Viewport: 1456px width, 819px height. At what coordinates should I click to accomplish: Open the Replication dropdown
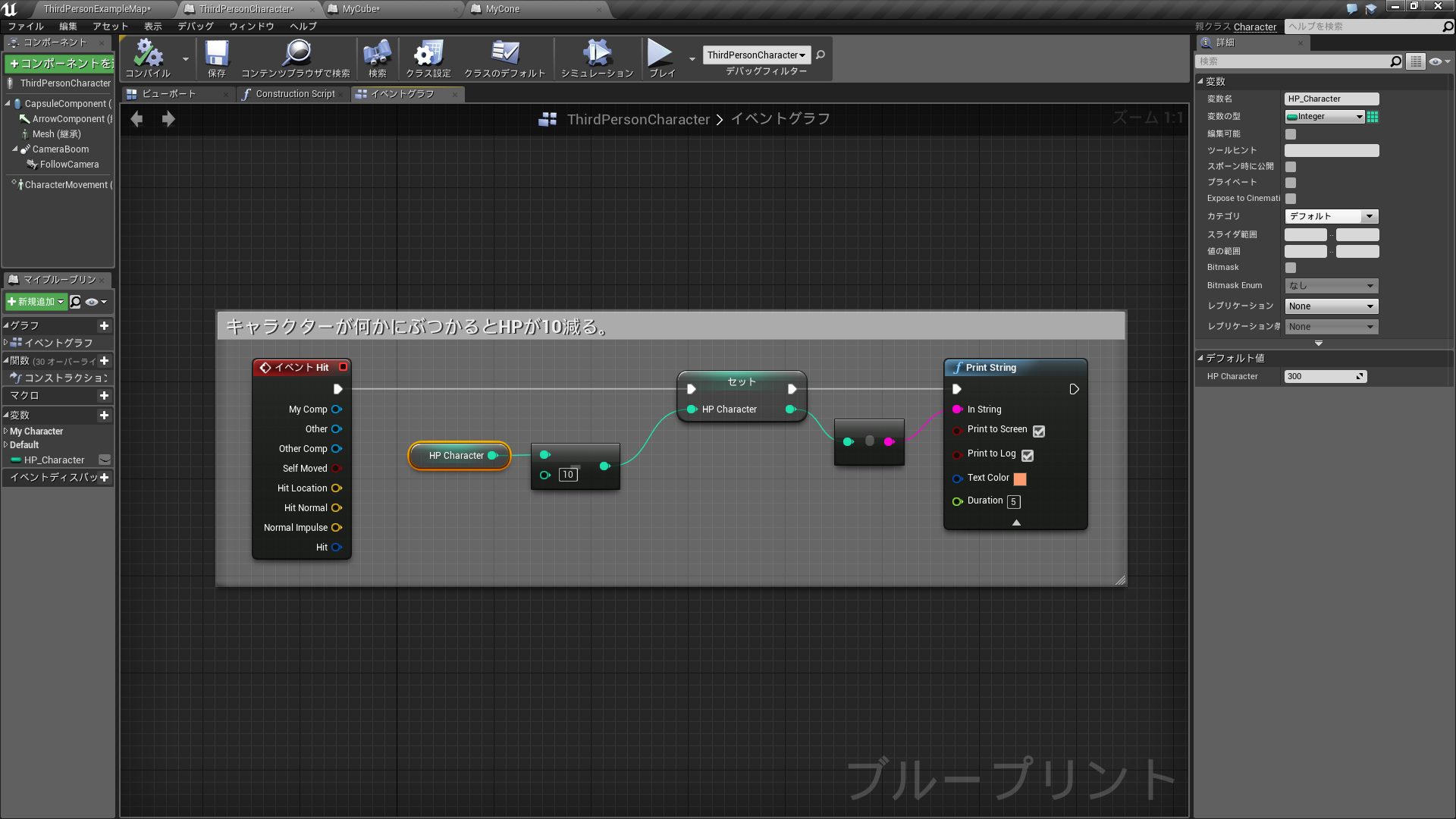[1331, 306]
